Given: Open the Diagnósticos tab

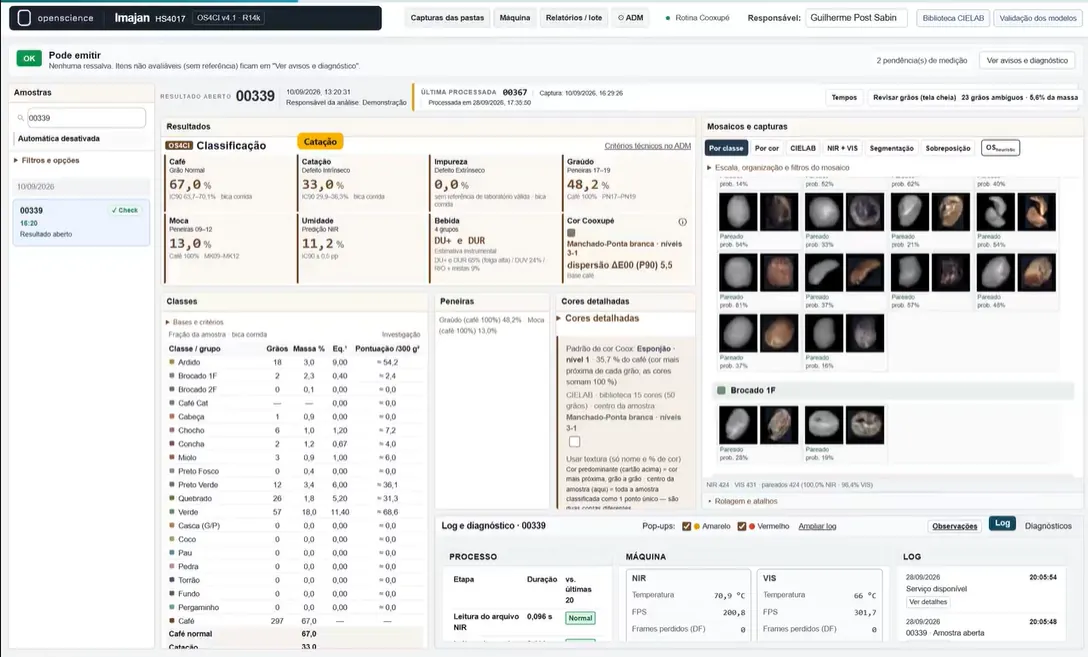Looking at the screenshot, I should click(1048, 526).
